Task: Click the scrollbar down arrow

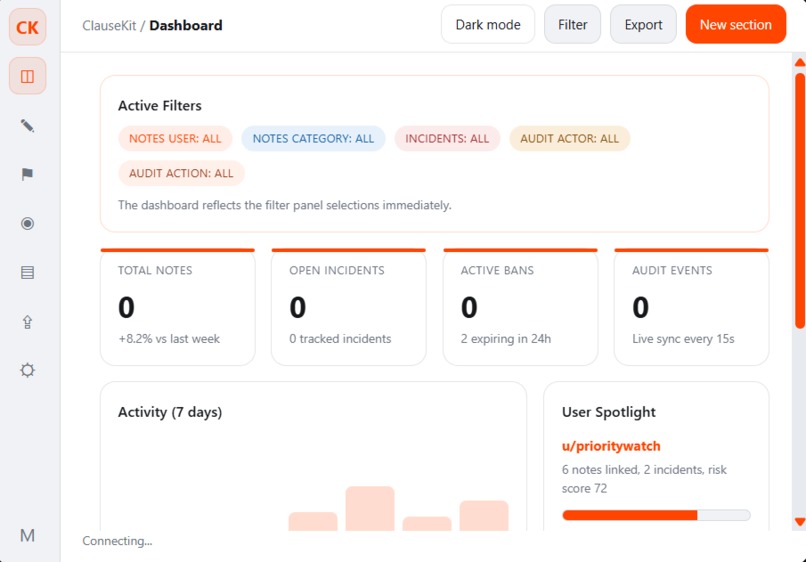Action: (800, 521)
